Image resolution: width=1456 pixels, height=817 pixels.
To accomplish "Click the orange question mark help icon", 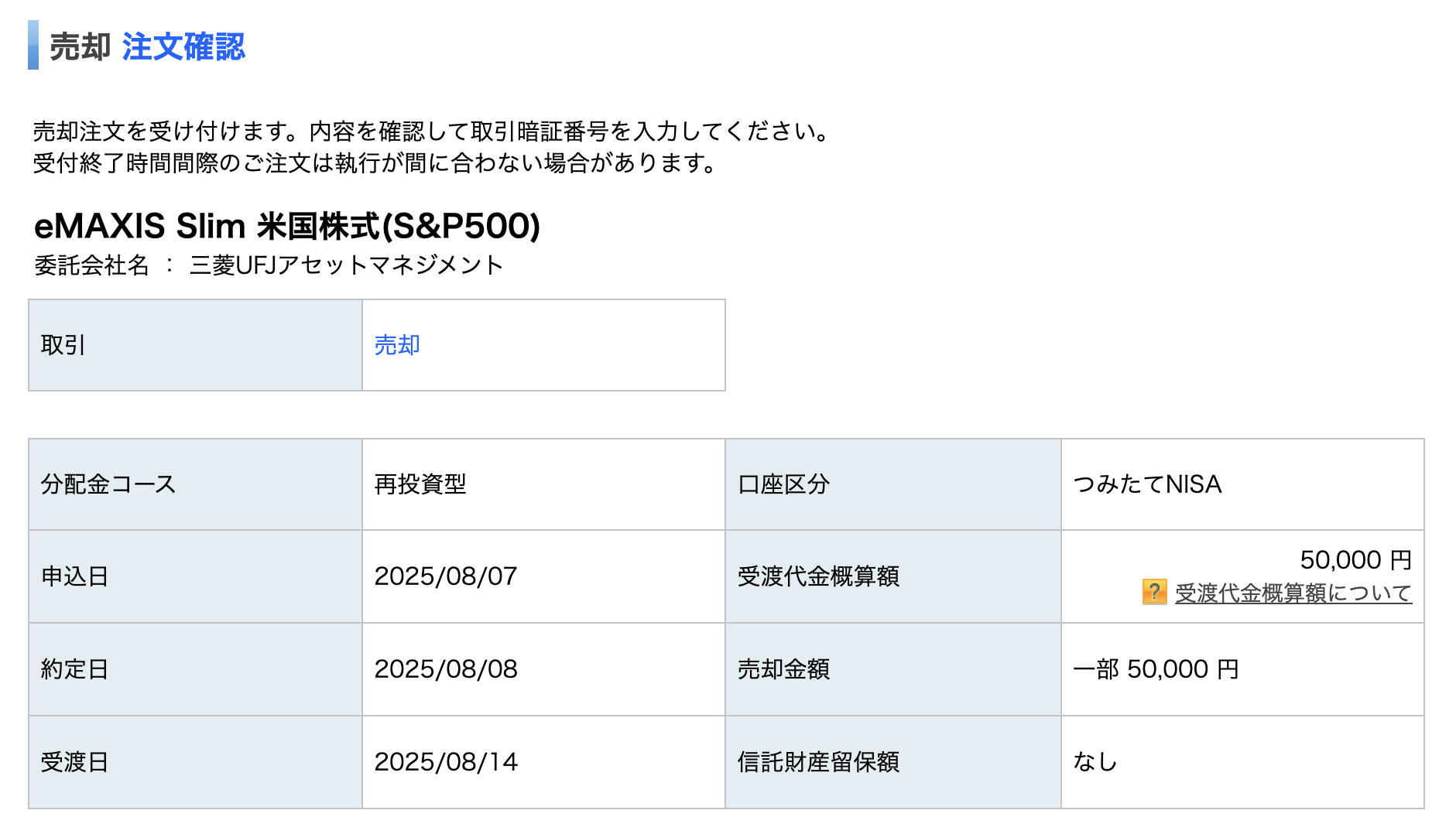I will [x=1153, y=593].
